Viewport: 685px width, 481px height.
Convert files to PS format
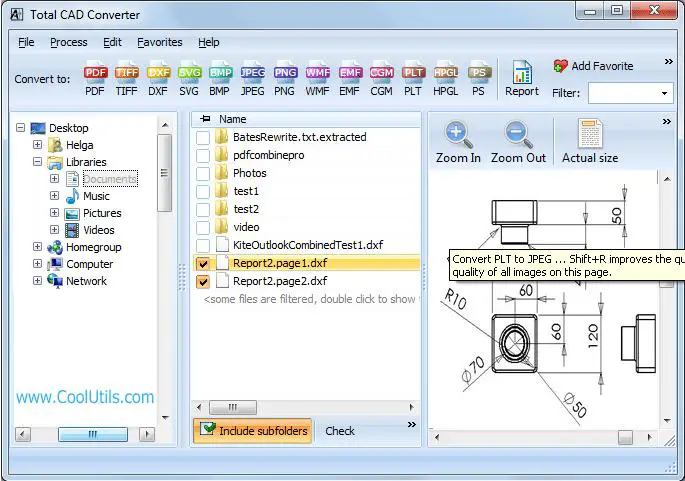tap(479, 80)
